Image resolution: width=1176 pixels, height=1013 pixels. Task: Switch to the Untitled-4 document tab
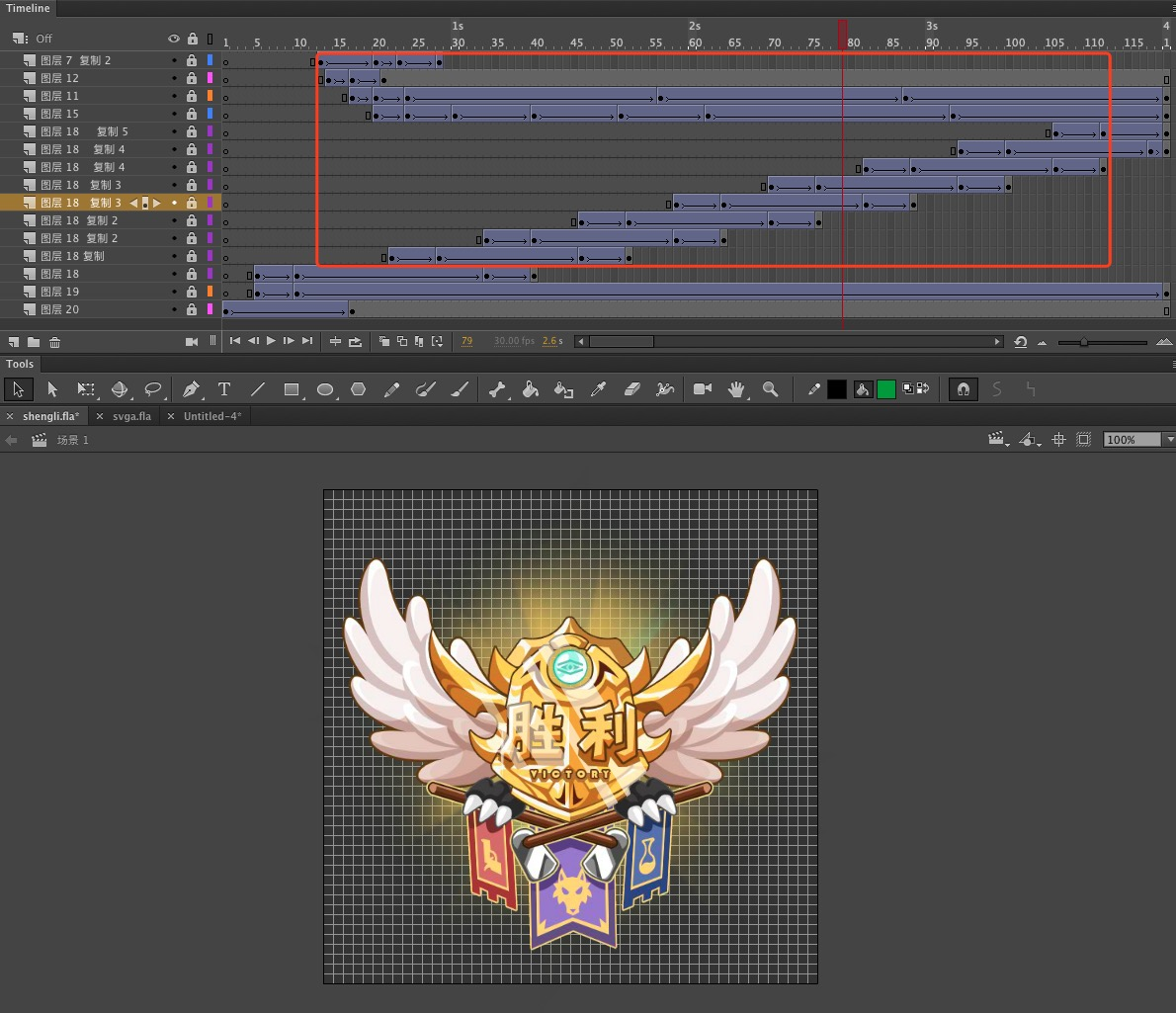point(212,416)
